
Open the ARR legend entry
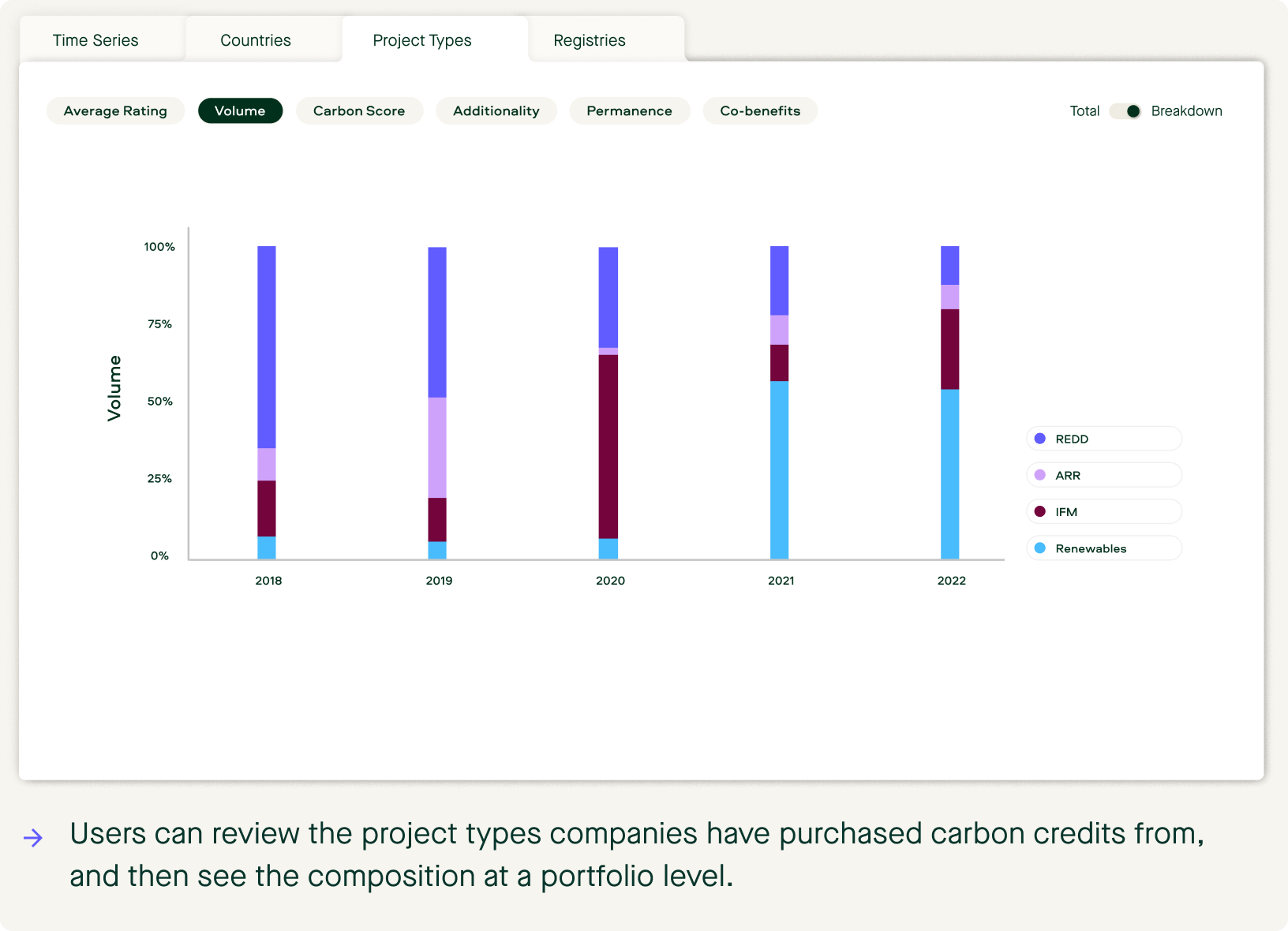(1103, 475)
